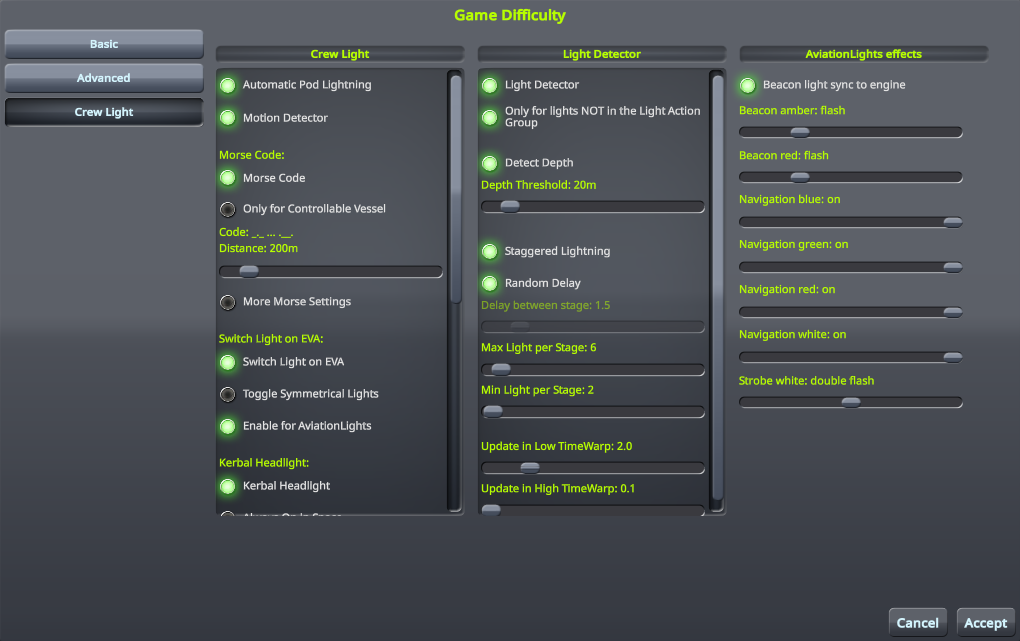Click the Light Detector column header
The width and height of the screenshot is (1020, 641).
click(602, 54)
